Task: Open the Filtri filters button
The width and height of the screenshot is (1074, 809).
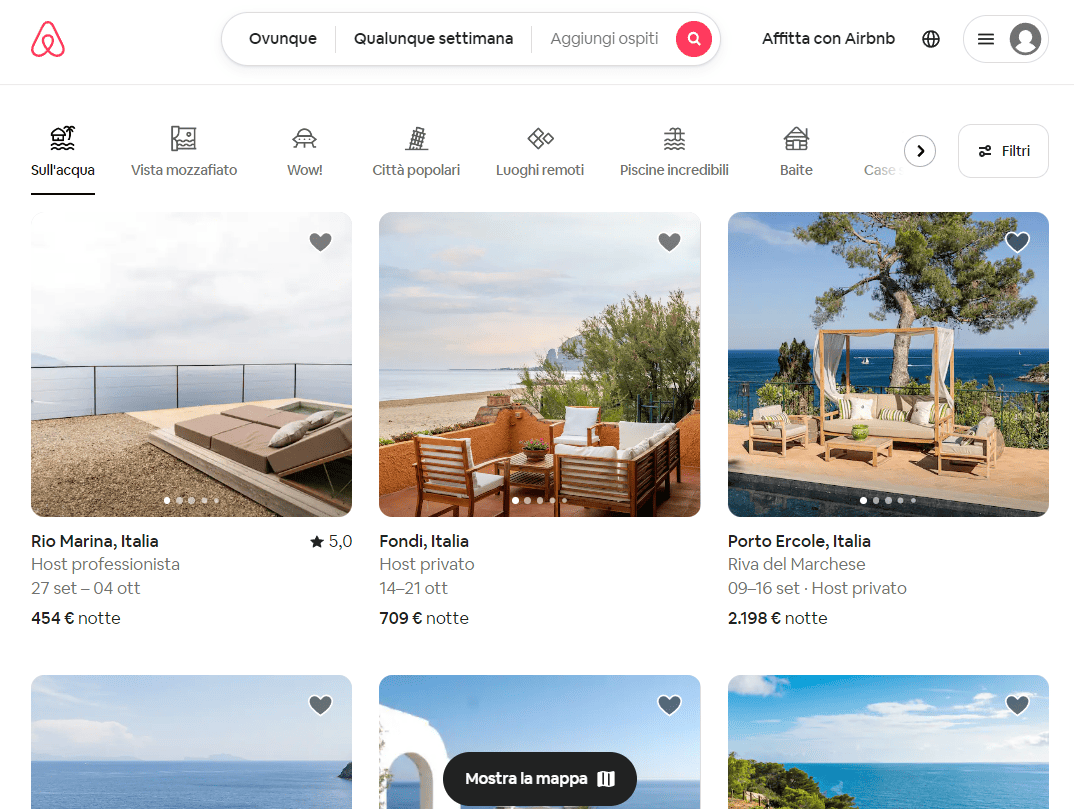Action: (x=1003, y=151)
